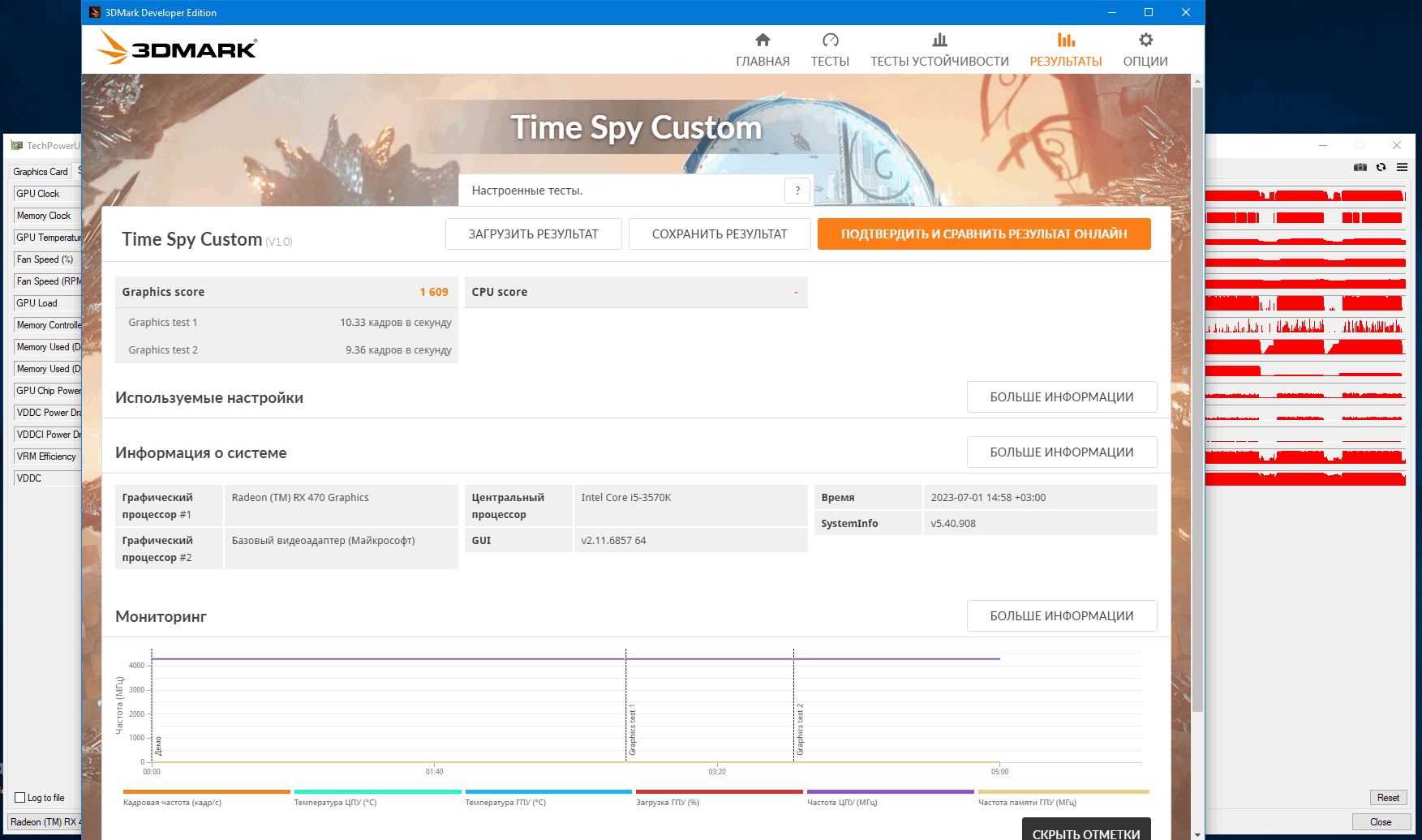Open the GPU-Z hamburger menu icon
The image size is (1422, 840).
pyautogui.click(x=1402, y=167)
